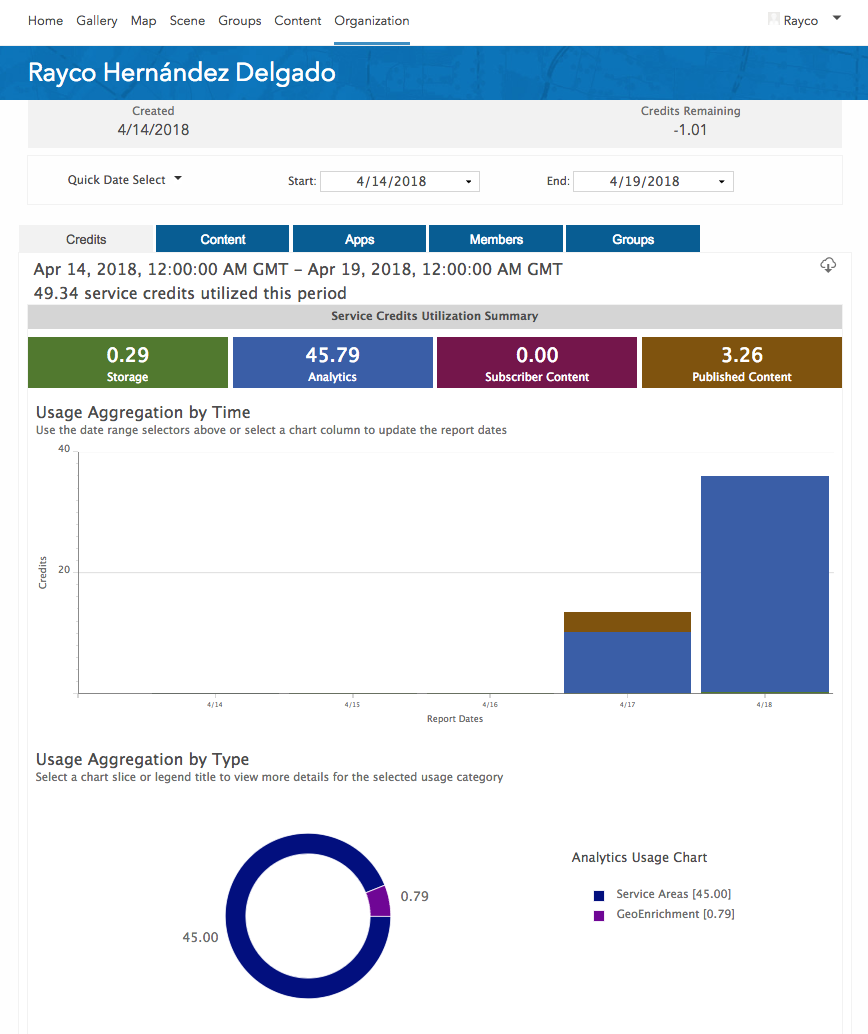Click the GeoEnrichment legend purple swatch
The height and width of the screenshot is (1034, 868).
[599, 915]
